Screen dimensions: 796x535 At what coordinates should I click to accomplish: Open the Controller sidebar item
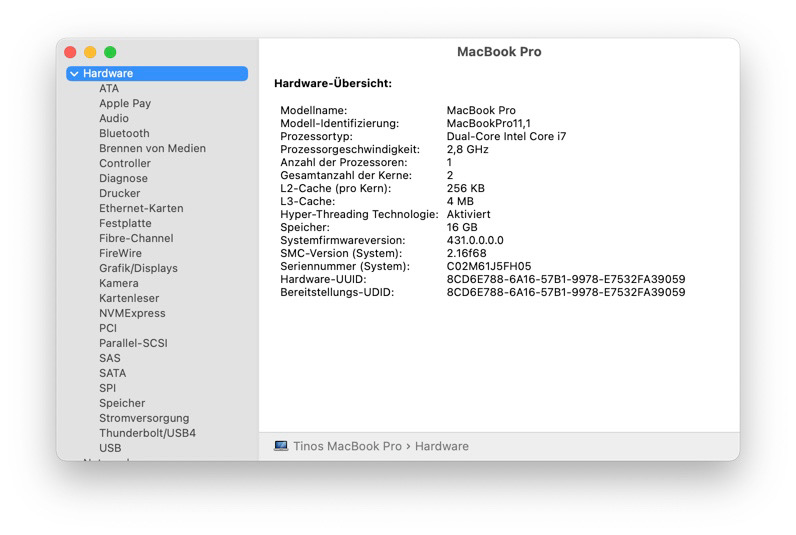click(x=125, y=163)
